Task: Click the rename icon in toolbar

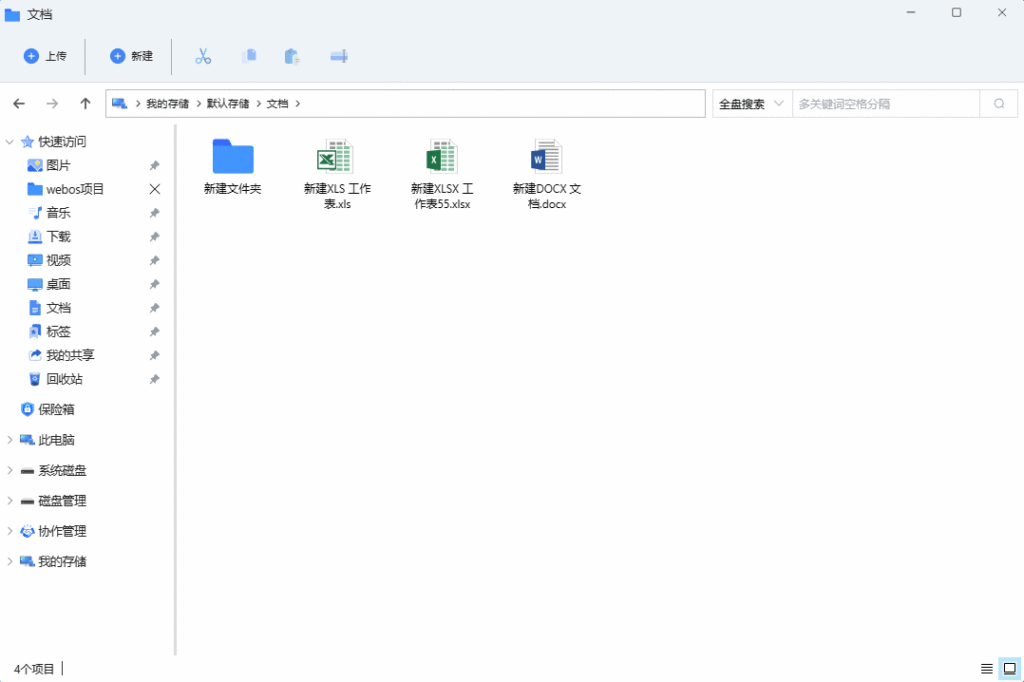Action: 339,56
